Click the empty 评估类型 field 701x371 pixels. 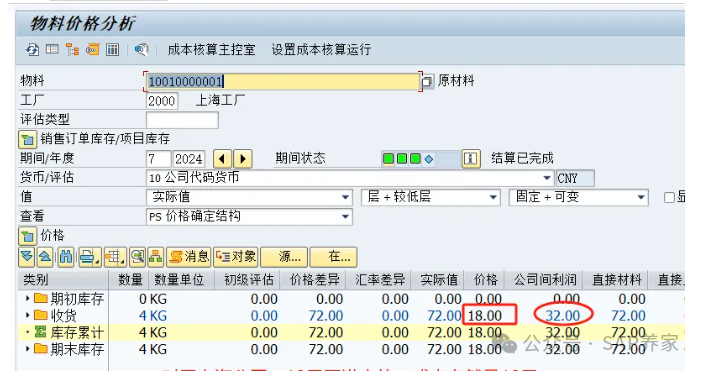(182, 120)
